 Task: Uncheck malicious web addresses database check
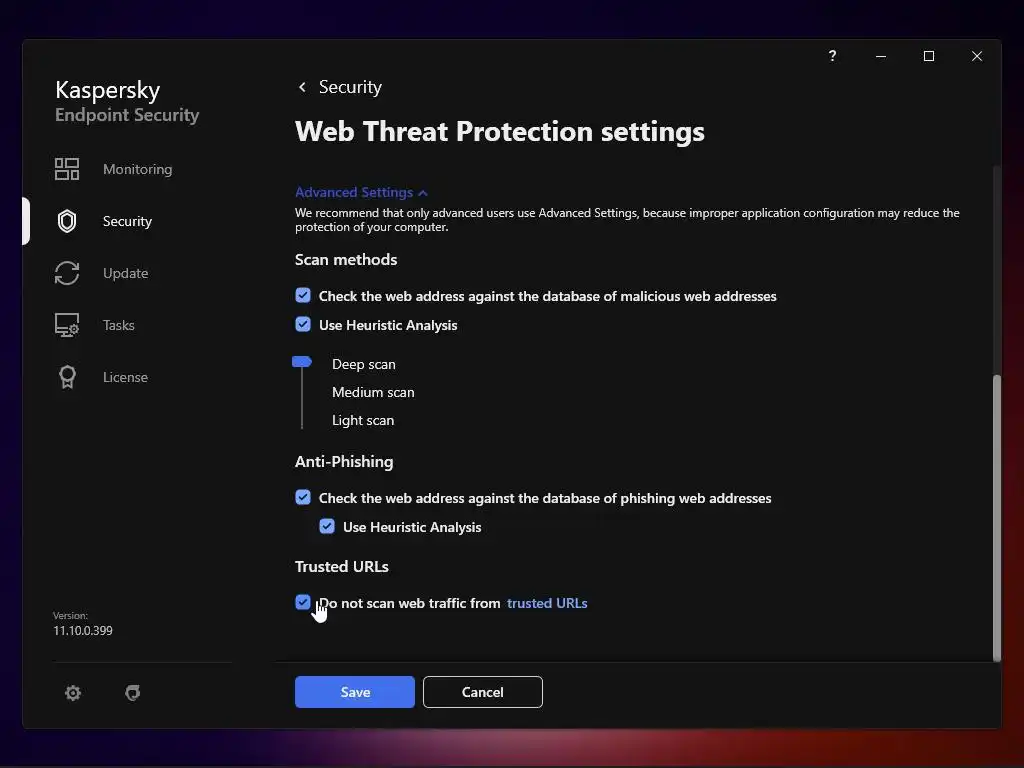tap(303, 295)
